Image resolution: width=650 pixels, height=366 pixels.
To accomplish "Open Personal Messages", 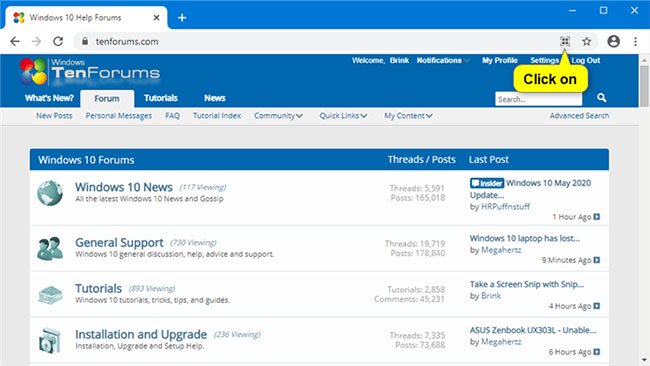I will (x=119, y=116).
